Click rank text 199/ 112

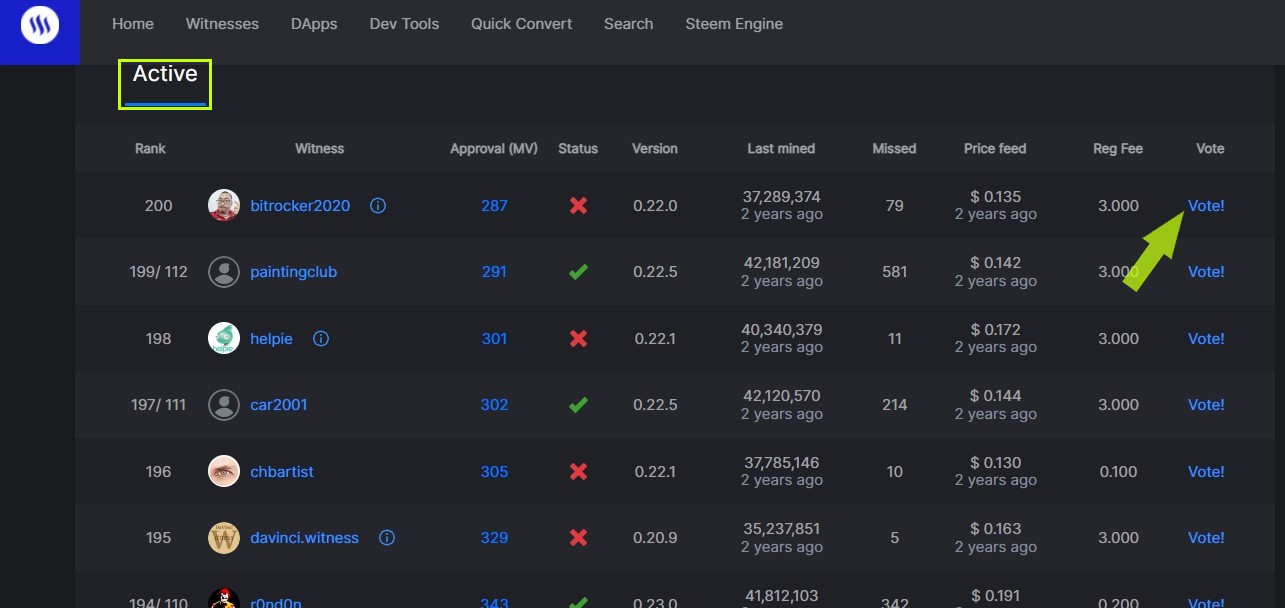click(158, 272)
